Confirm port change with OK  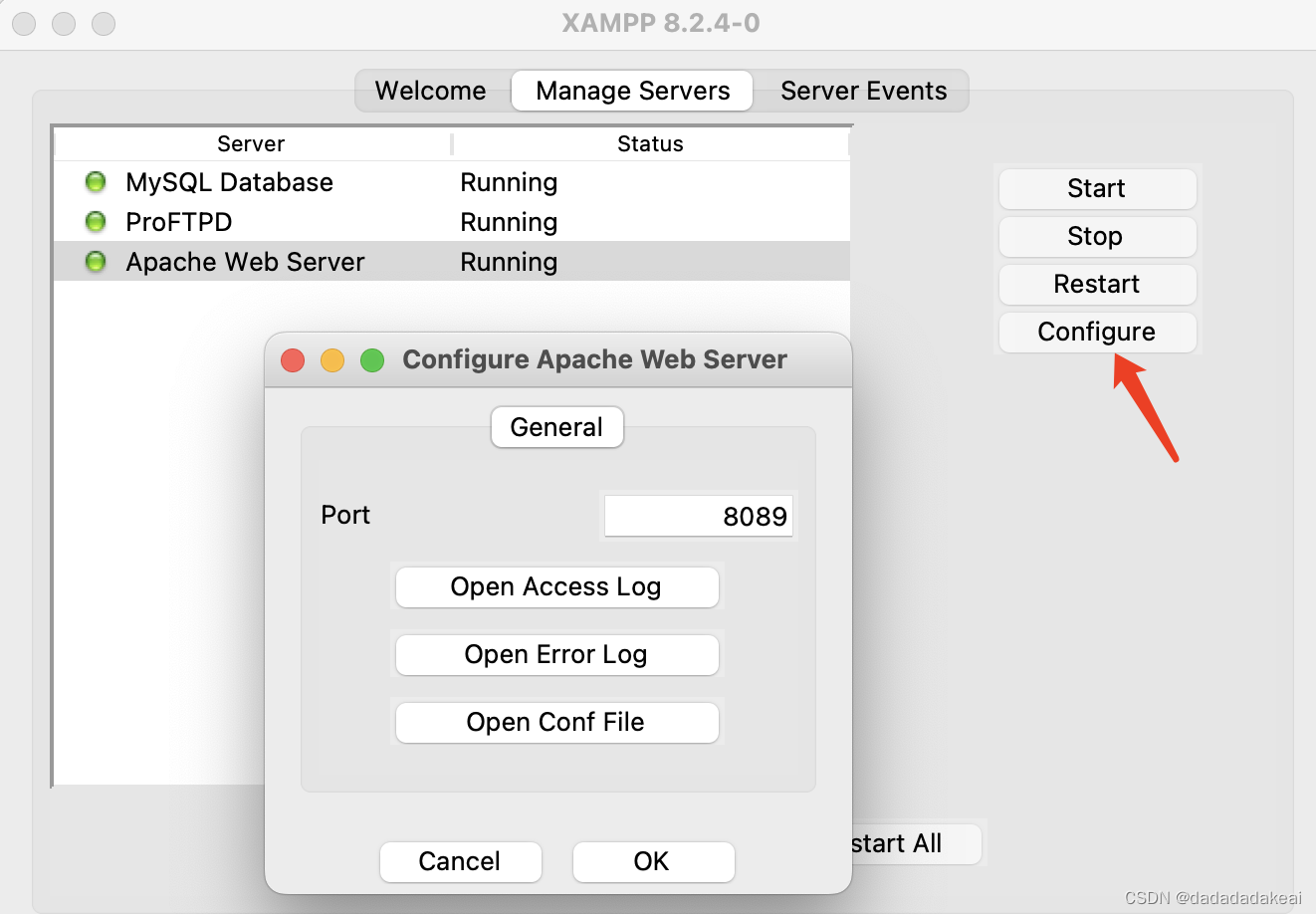[x=653, y=862]
